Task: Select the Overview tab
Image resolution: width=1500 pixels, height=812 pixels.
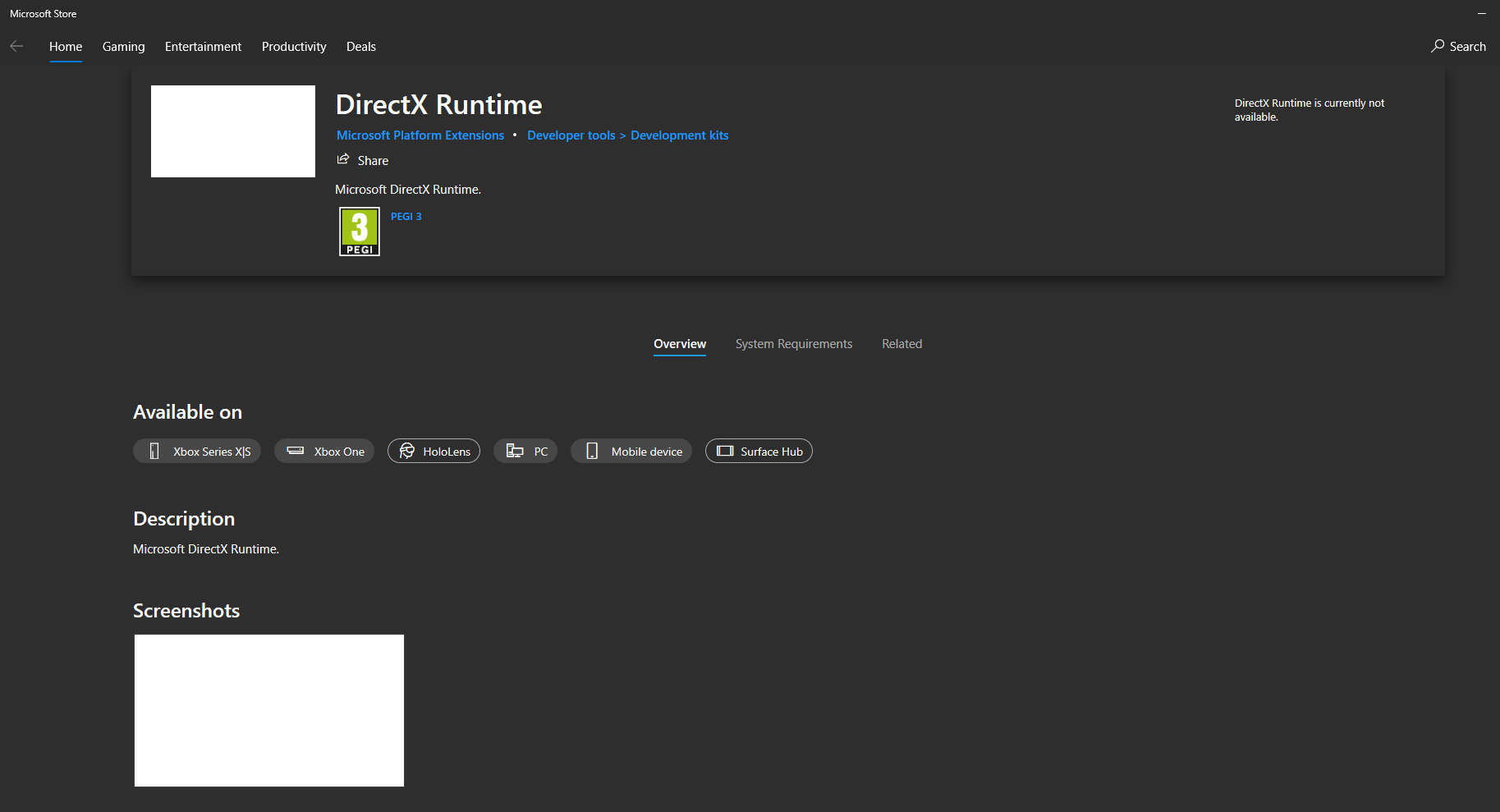Action: [680, 344]
